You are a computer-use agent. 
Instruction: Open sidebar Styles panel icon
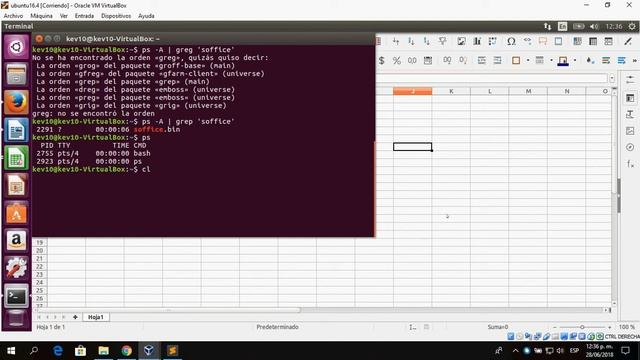pos(630,115)
